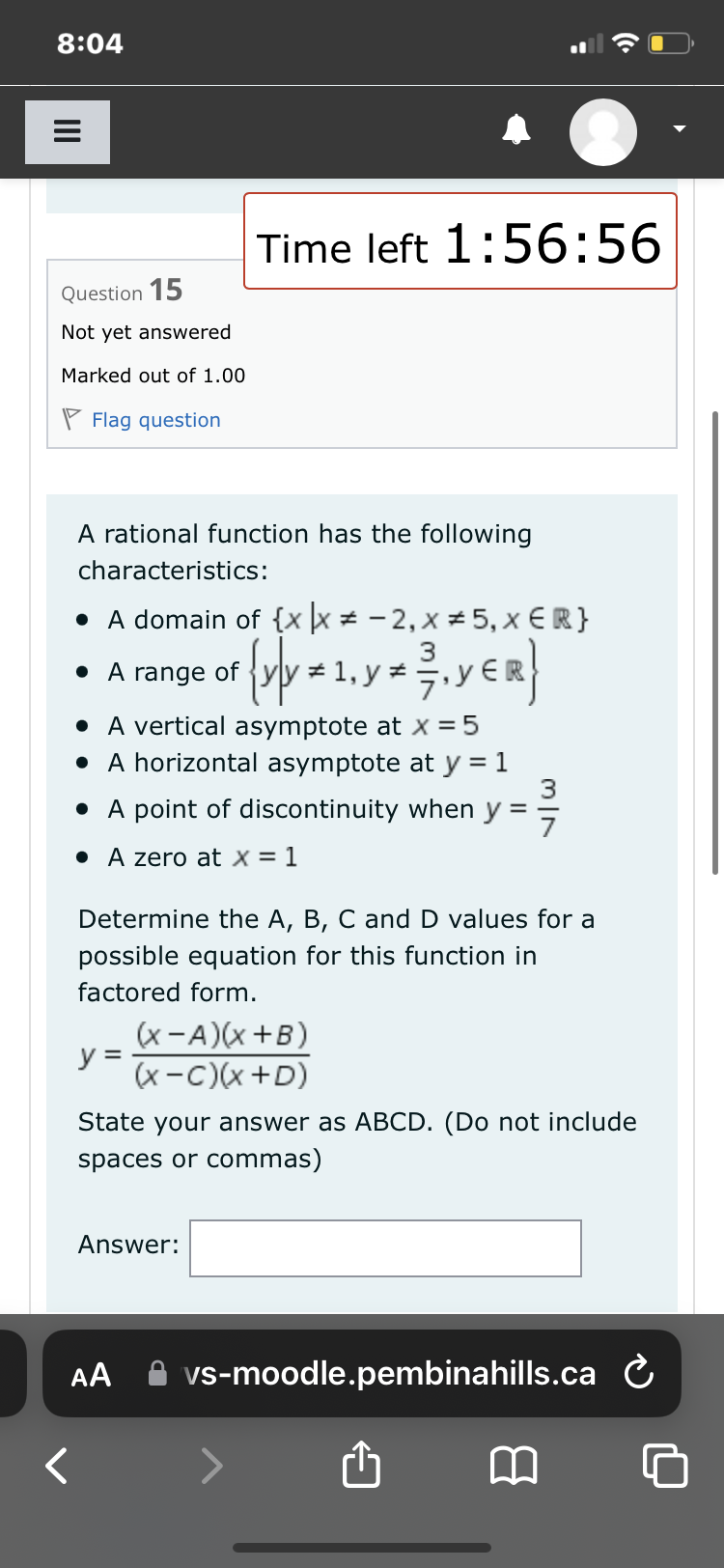Tap the Time left 1:56:56 timer
The image size is (724, 1568).
pyautogui.click(x=459, y=240)
